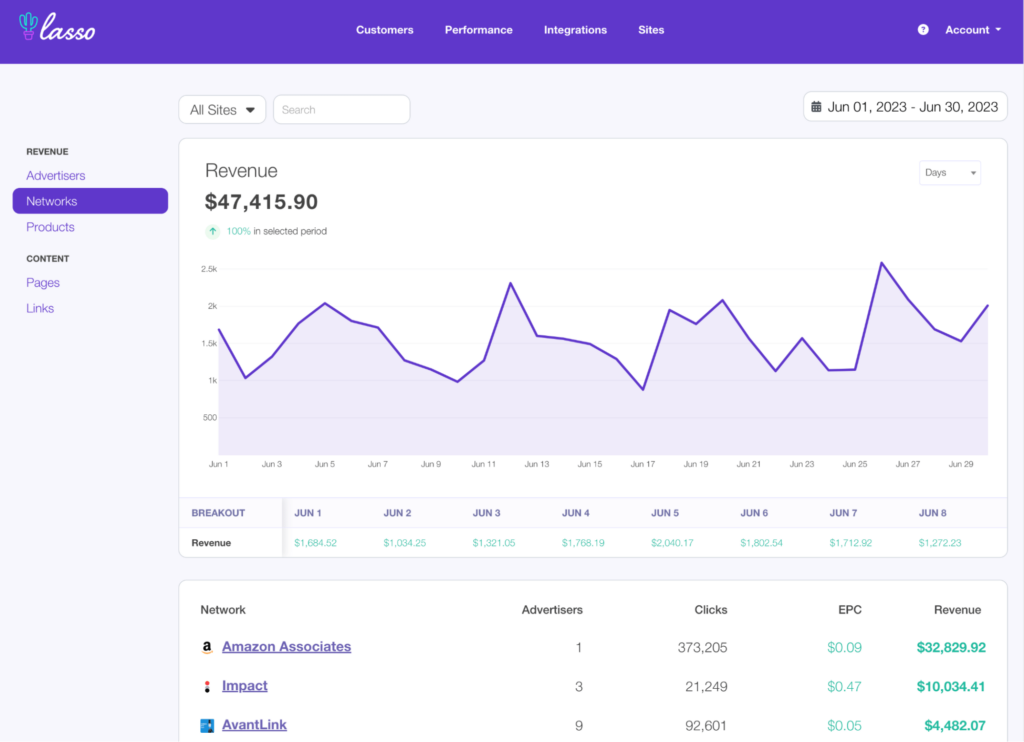Click the Impact network icon
This screenshot has width=1024, height=742.
click(207, 686)
